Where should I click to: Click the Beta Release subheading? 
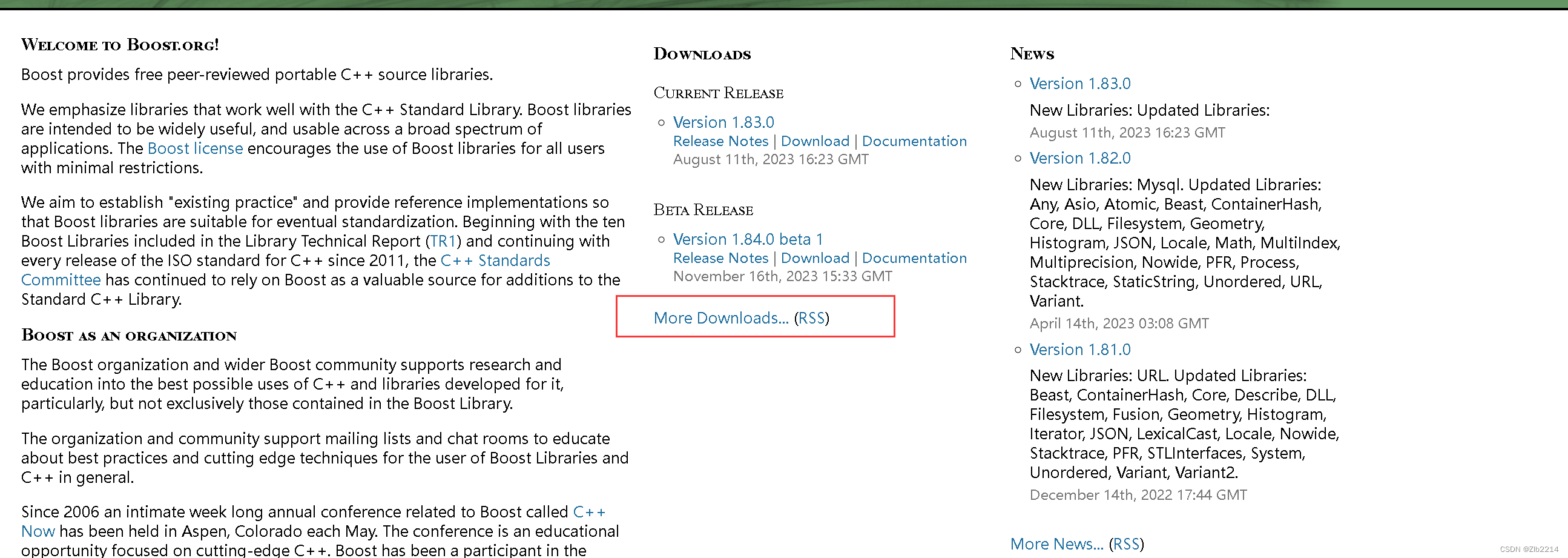[703, 210]
